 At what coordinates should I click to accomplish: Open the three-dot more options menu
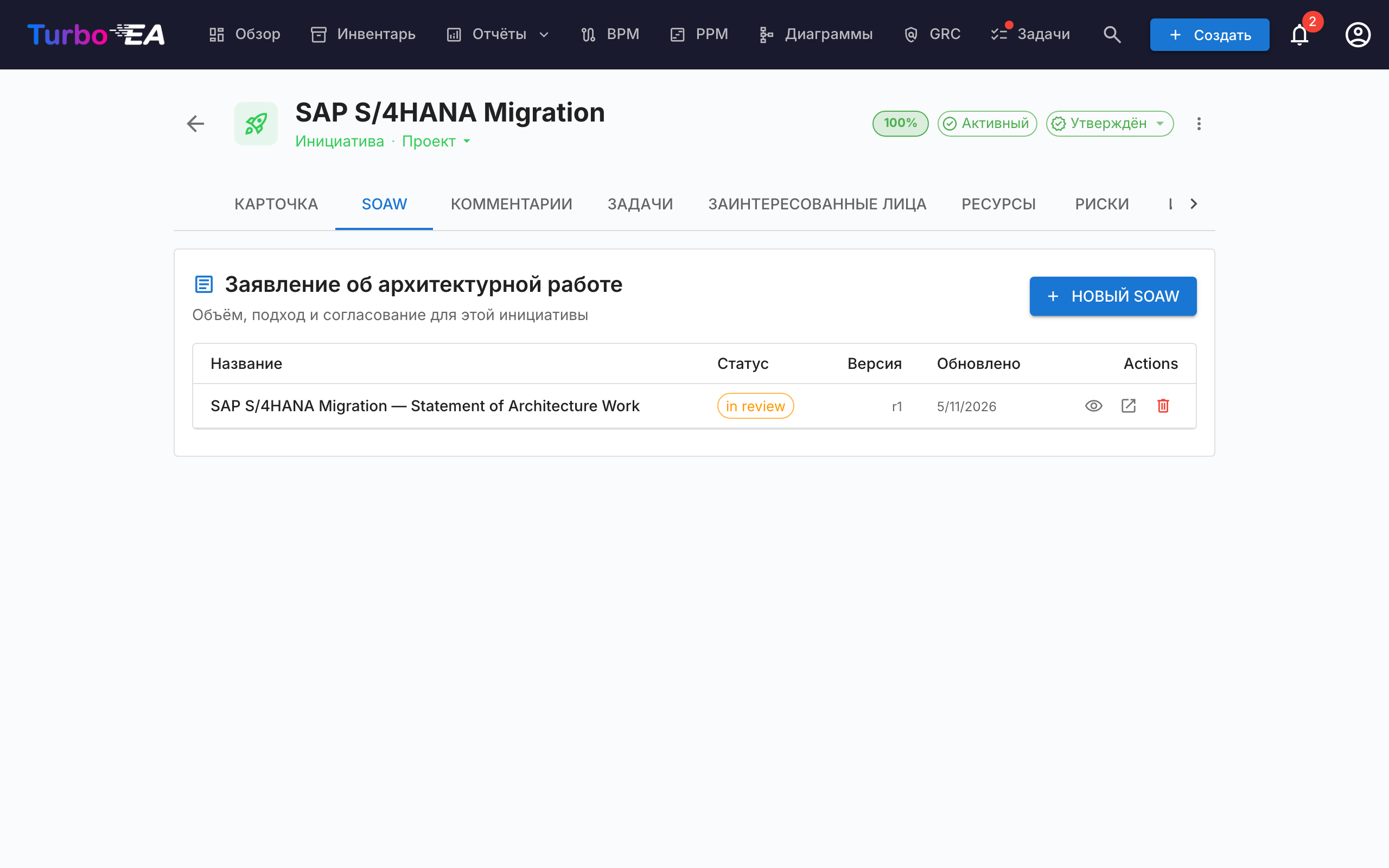pos(1199,124)
